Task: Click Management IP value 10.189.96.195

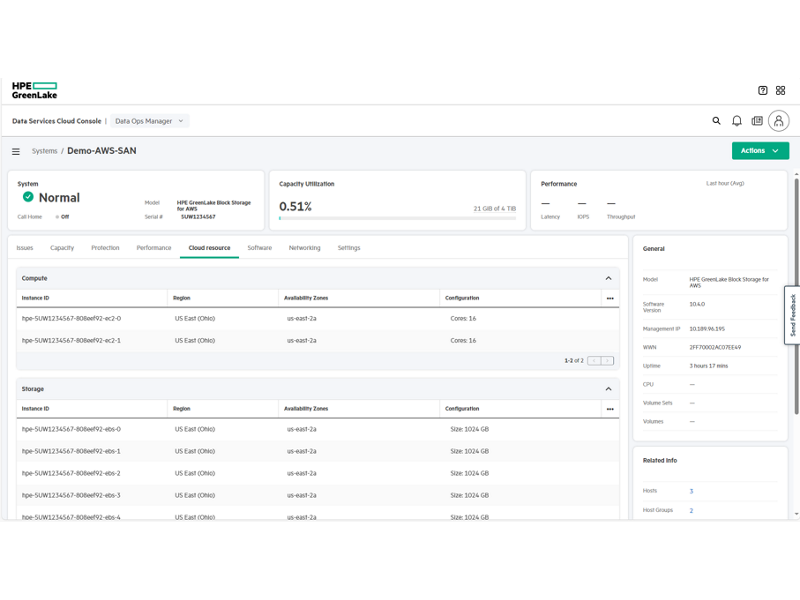Action: 707,329
